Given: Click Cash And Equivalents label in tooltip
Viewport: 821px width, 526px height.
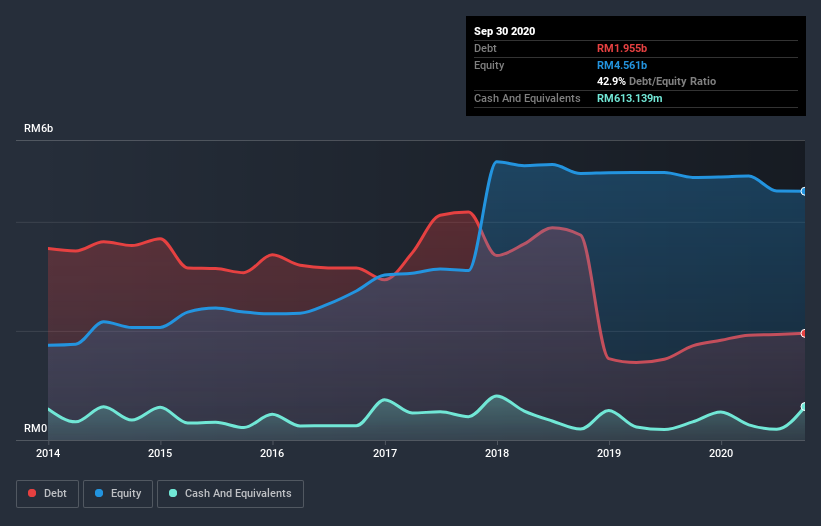Looking at the screenshot, I should (x=527, y=98).
